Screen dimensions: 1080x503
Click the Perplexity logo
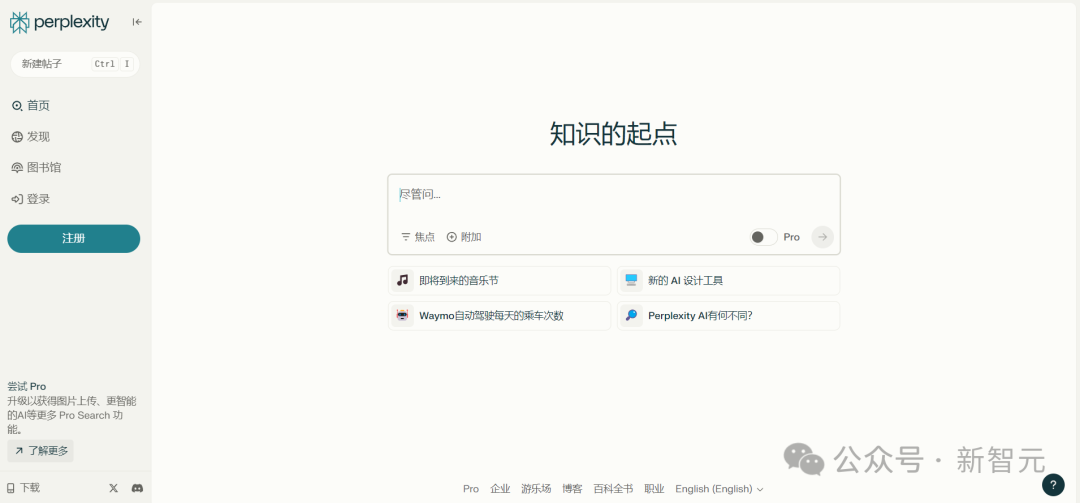pos(59,23)
